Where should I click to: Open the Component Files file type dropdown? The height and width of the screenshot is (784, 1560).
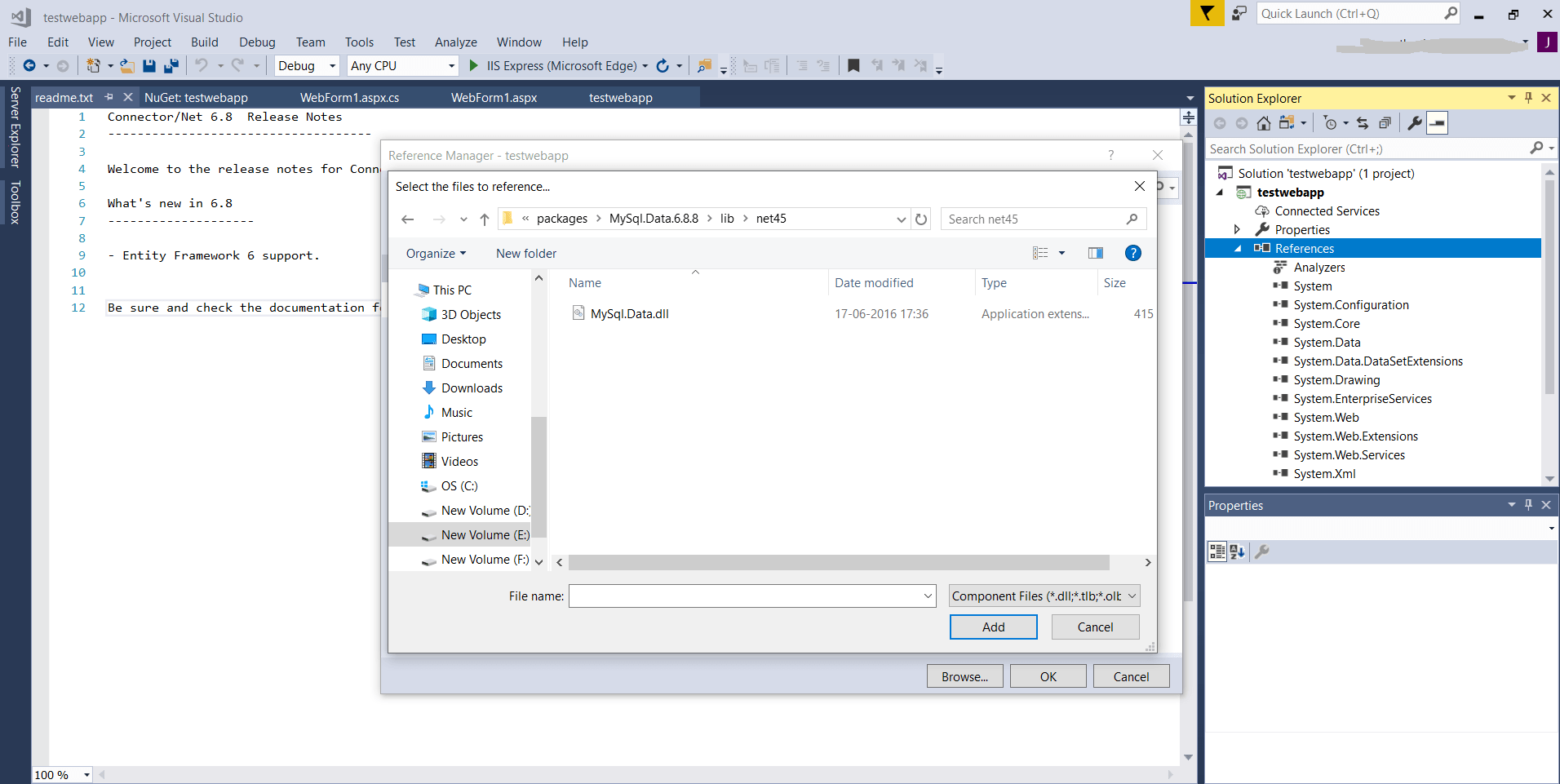[x=1132, y=596]
